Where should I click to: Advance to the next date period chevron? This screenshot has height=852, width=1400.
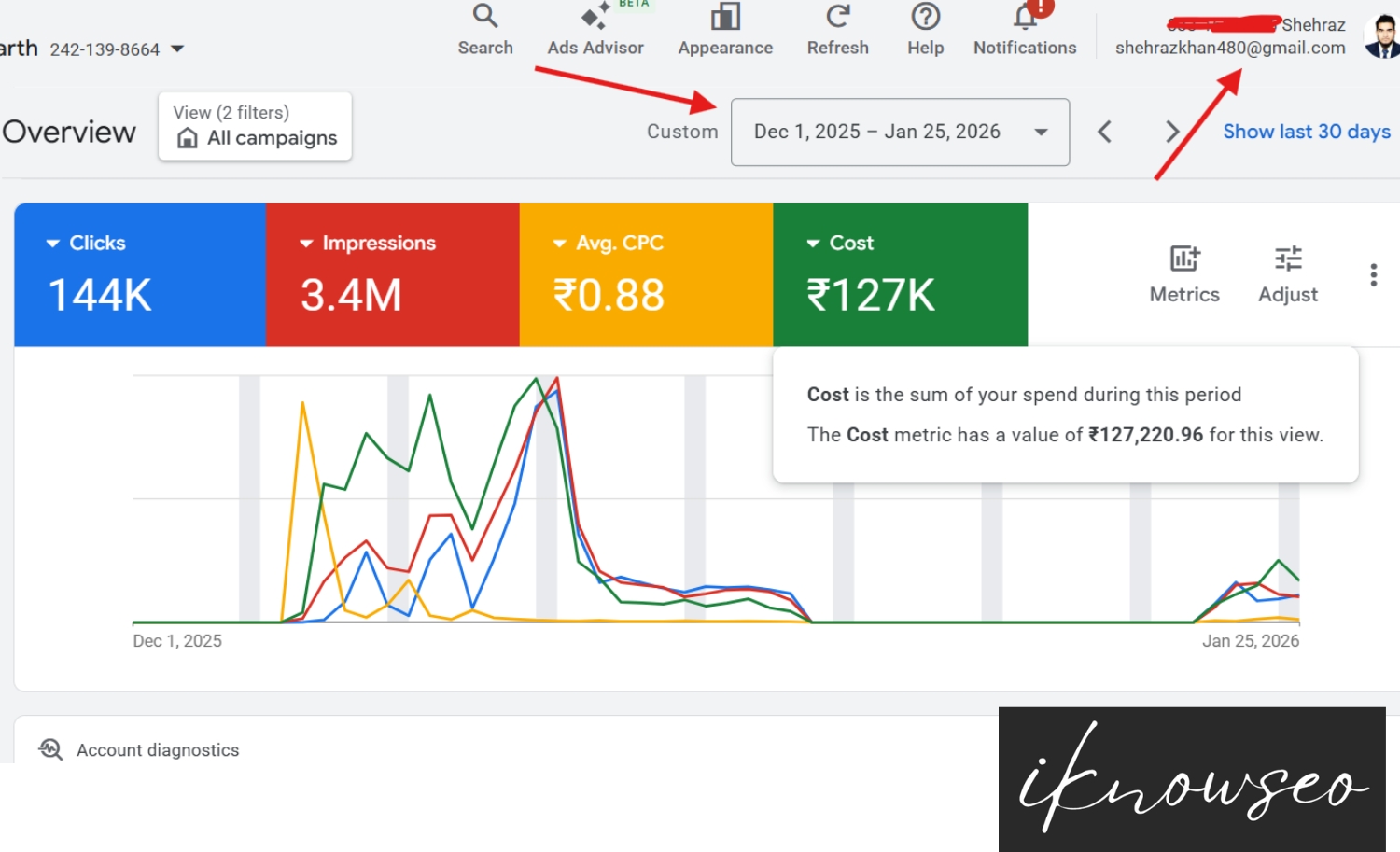point(1172,132)
